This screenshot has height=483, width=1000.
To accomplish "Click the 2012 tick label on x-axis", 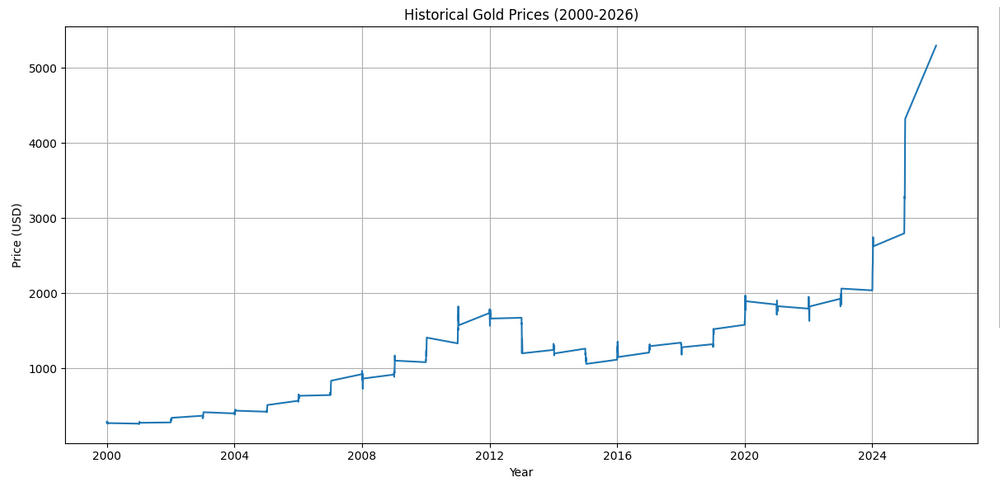I will pyautogui.click(x=489, y=456).
